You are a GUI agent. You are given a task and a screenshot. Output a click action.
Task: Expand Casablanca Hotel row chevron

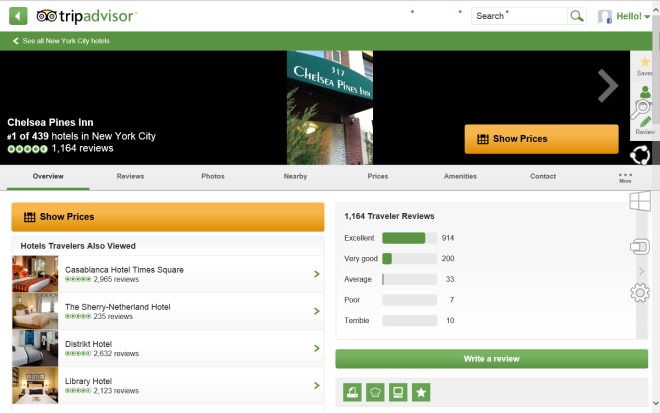[317, 274]
